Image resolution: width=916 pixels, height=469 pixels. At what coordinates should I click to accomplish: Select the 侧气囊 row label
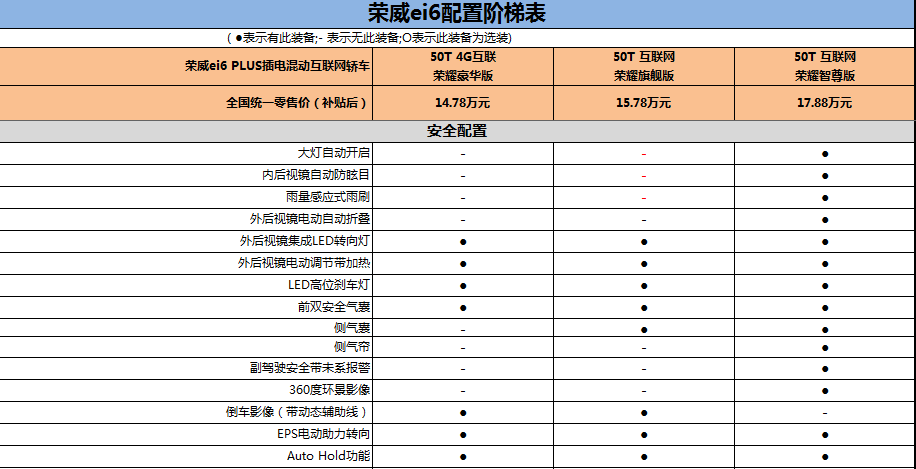352,329
